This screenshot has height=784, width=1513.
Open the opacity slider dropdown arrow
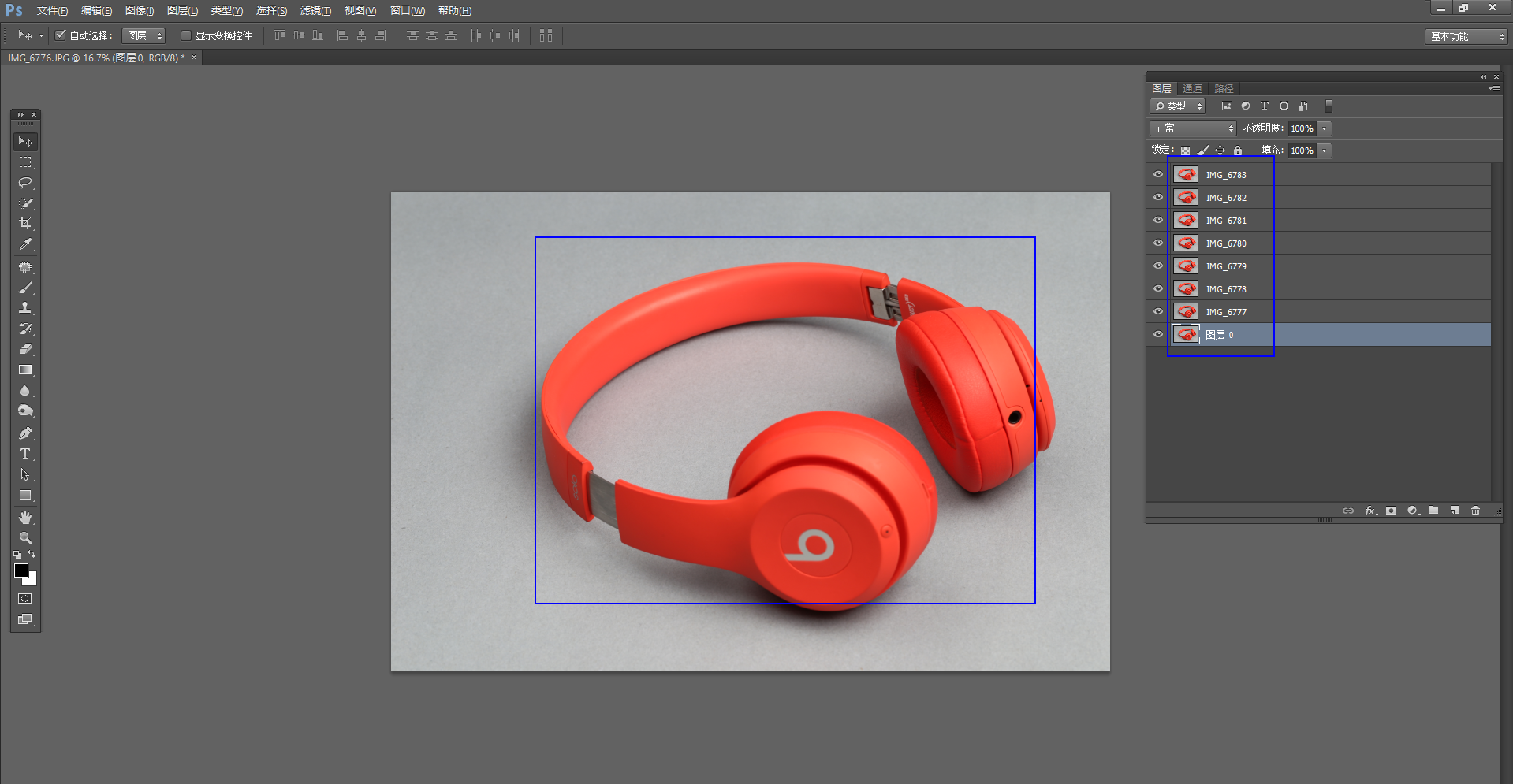[x=1325, y=128]
